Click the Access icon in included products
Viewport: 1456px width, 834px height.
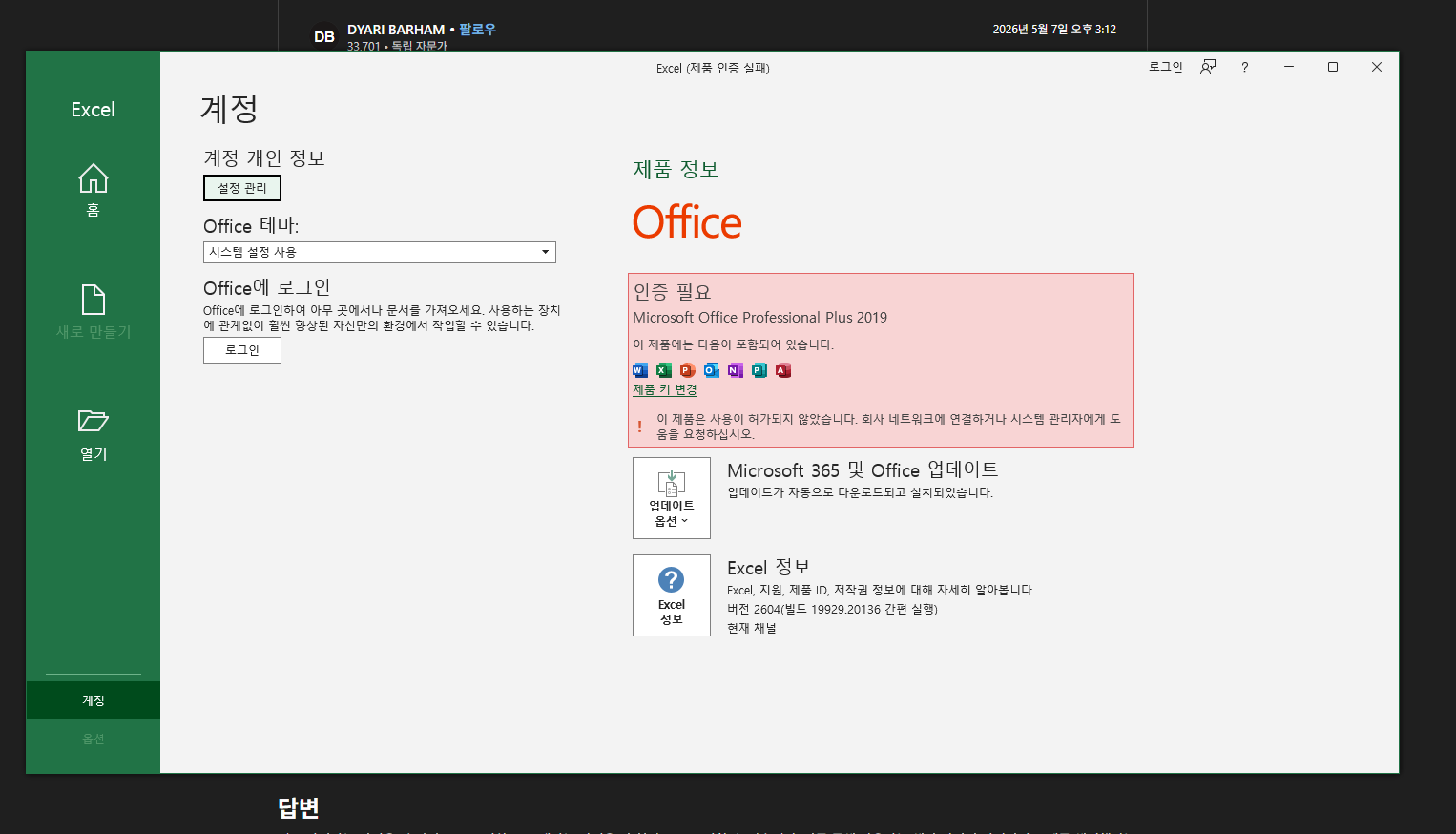(783, 370)
